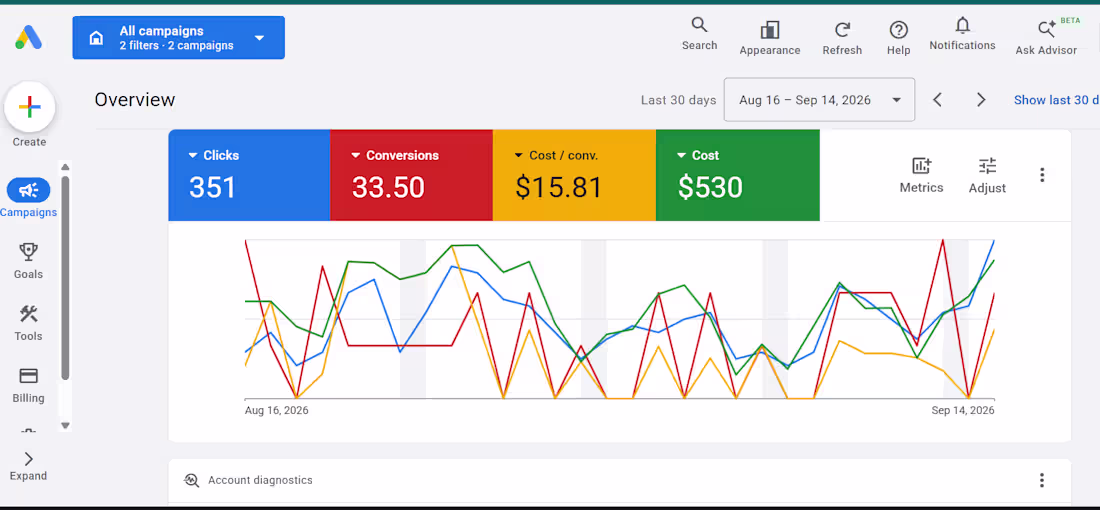
Task: Open Account diagnostics more options
Action: coord(1042,481)
